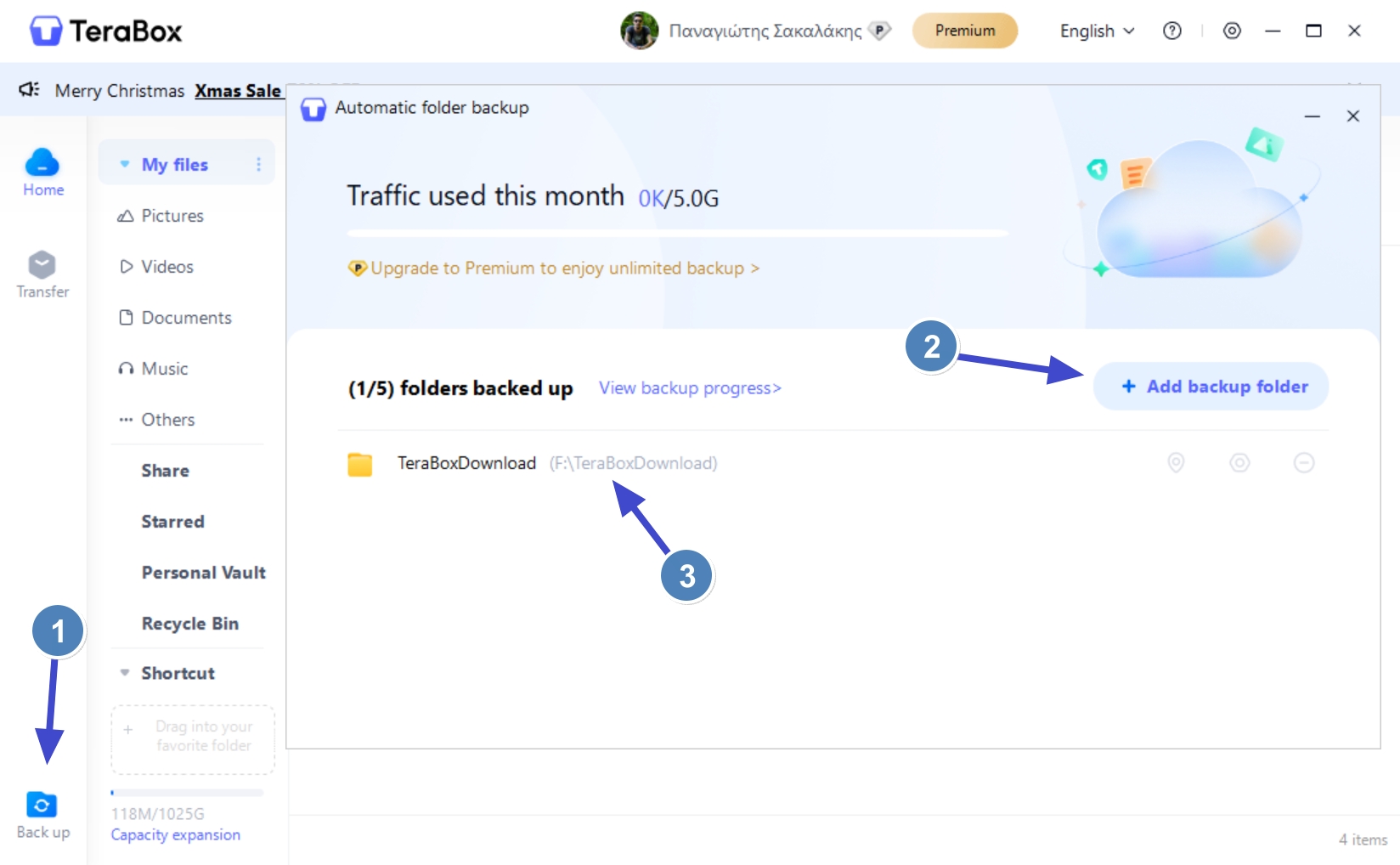Open the Transfer section
The height and width of the screenshot is (865, 1400).
tap(42, 274)
